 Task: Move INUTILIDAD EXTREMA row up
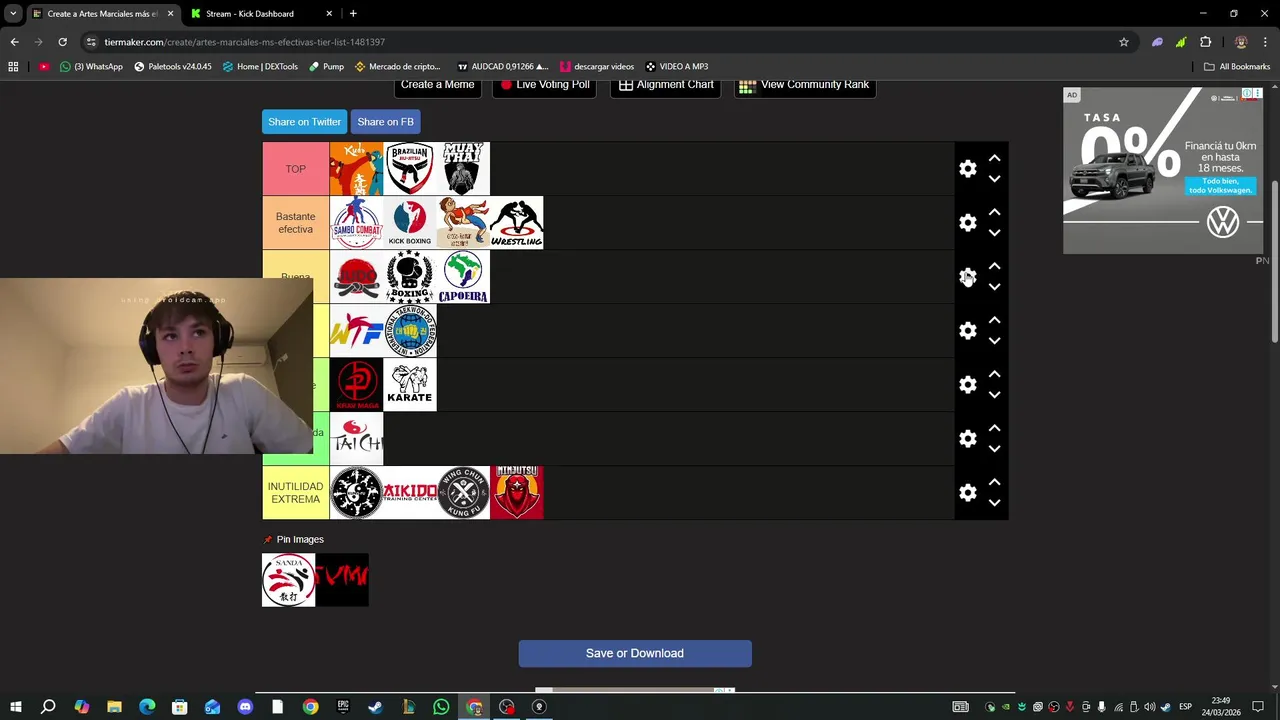pyautogui.click(x=994, y=482)
